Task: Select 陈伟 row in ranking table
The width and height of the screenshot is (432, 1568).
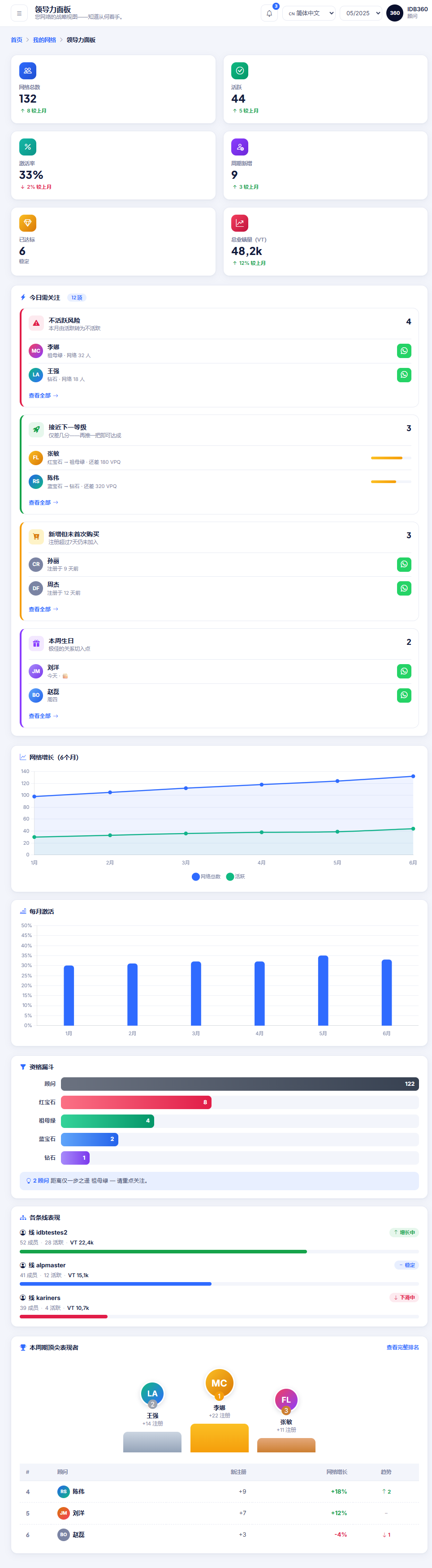Action: (219, 1491)
